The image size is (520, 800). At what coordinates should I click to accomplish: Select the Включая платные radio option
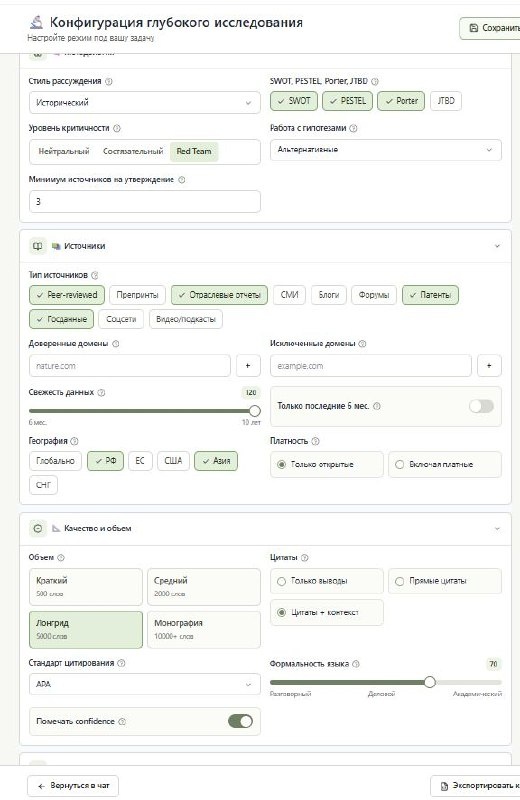[445, 464]
